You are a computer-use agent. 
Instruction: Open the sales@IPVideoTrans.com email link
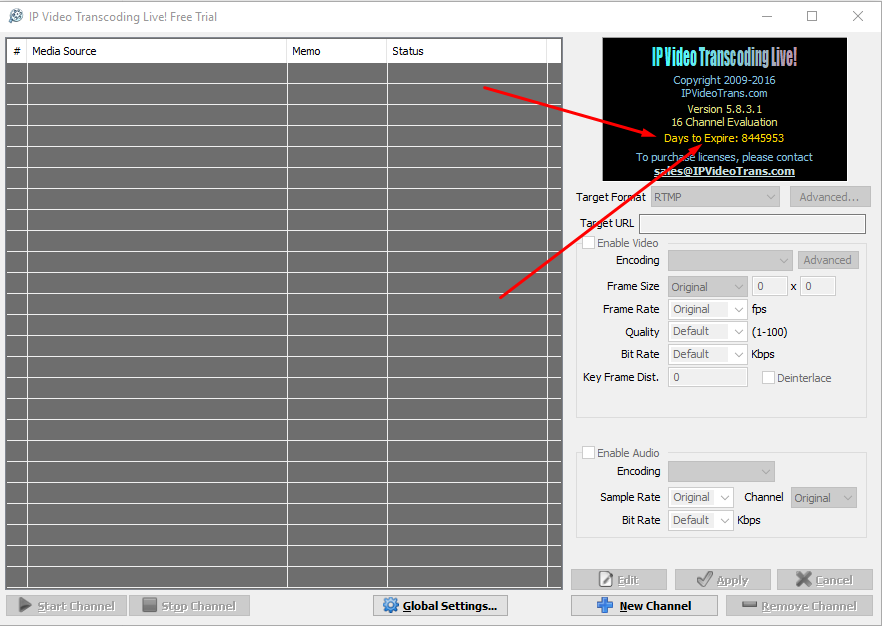coord(724,171)
